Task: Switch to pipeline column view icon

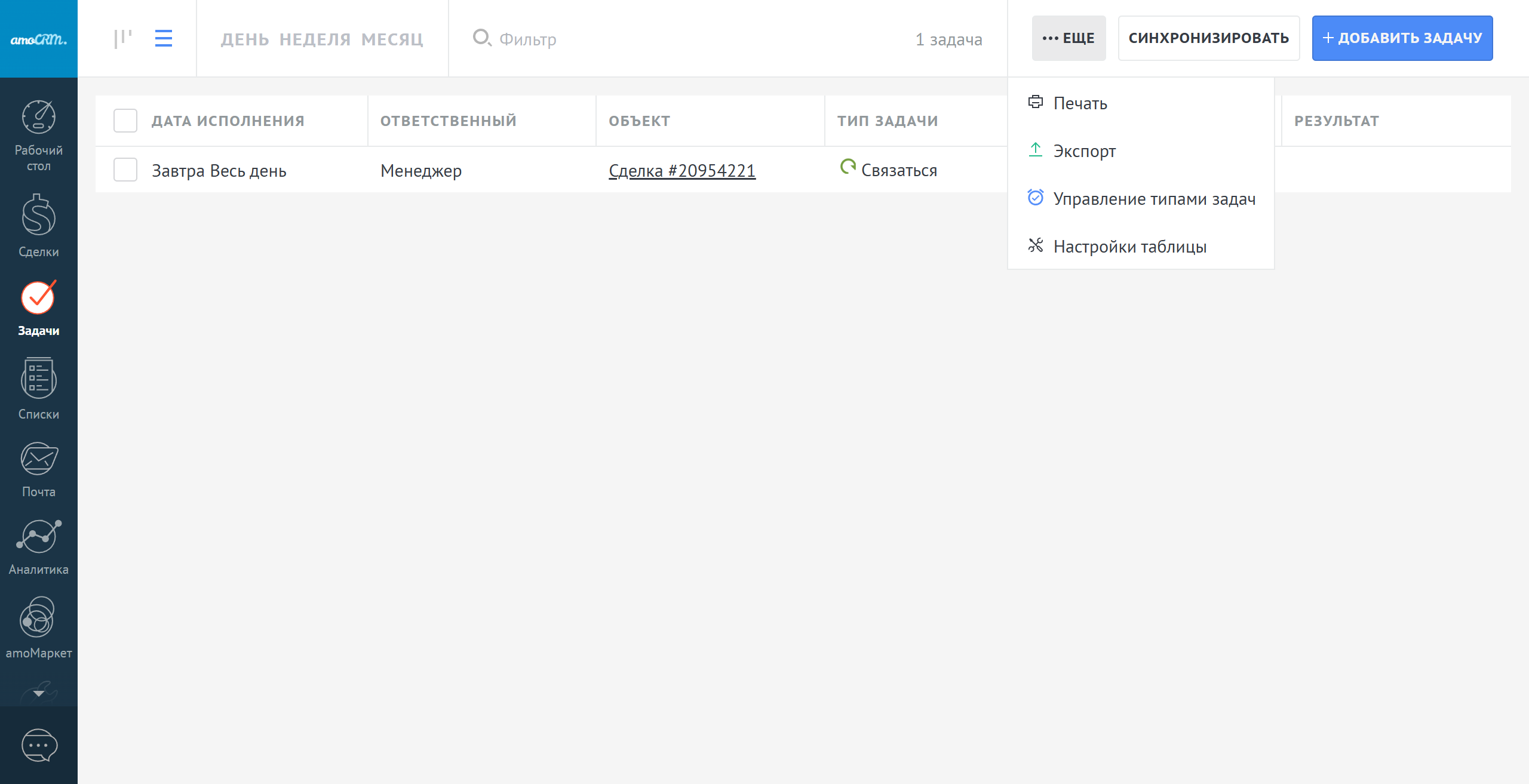Action: click(x=122, y=39)
